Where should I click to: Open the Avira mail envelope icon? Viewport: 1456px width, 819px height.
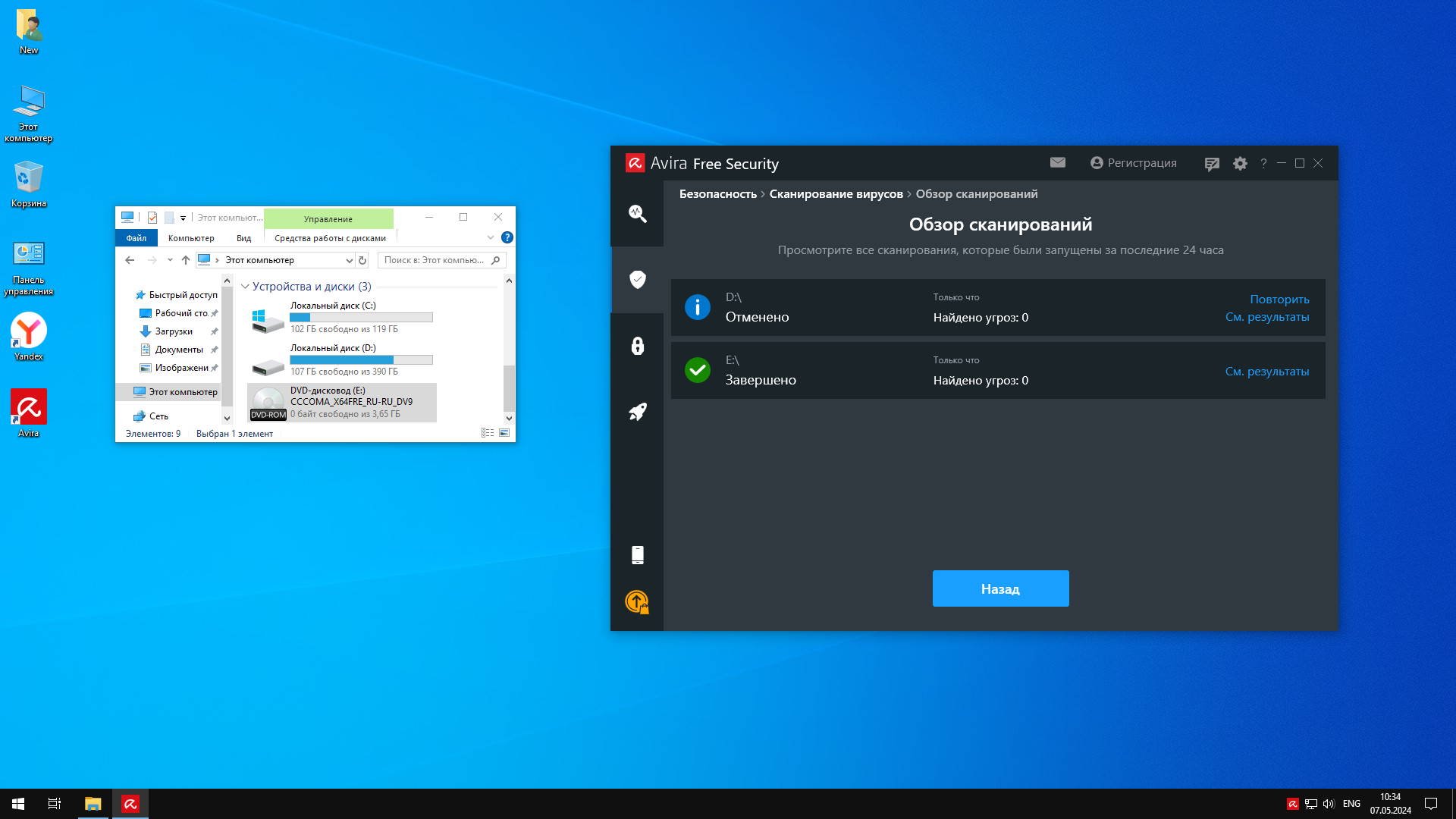click(x=1057, y=163)
